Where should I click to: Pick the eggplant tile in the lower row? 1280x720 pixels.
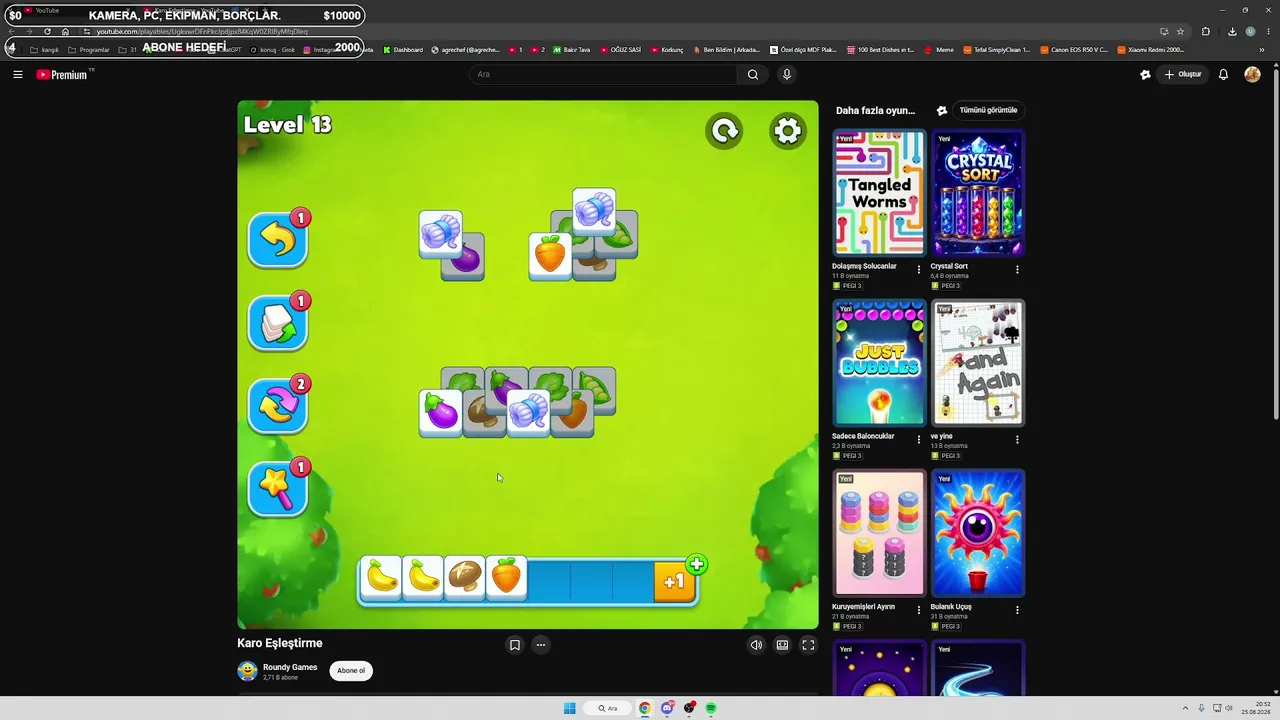pyautogui.click(x=441, y=412)
